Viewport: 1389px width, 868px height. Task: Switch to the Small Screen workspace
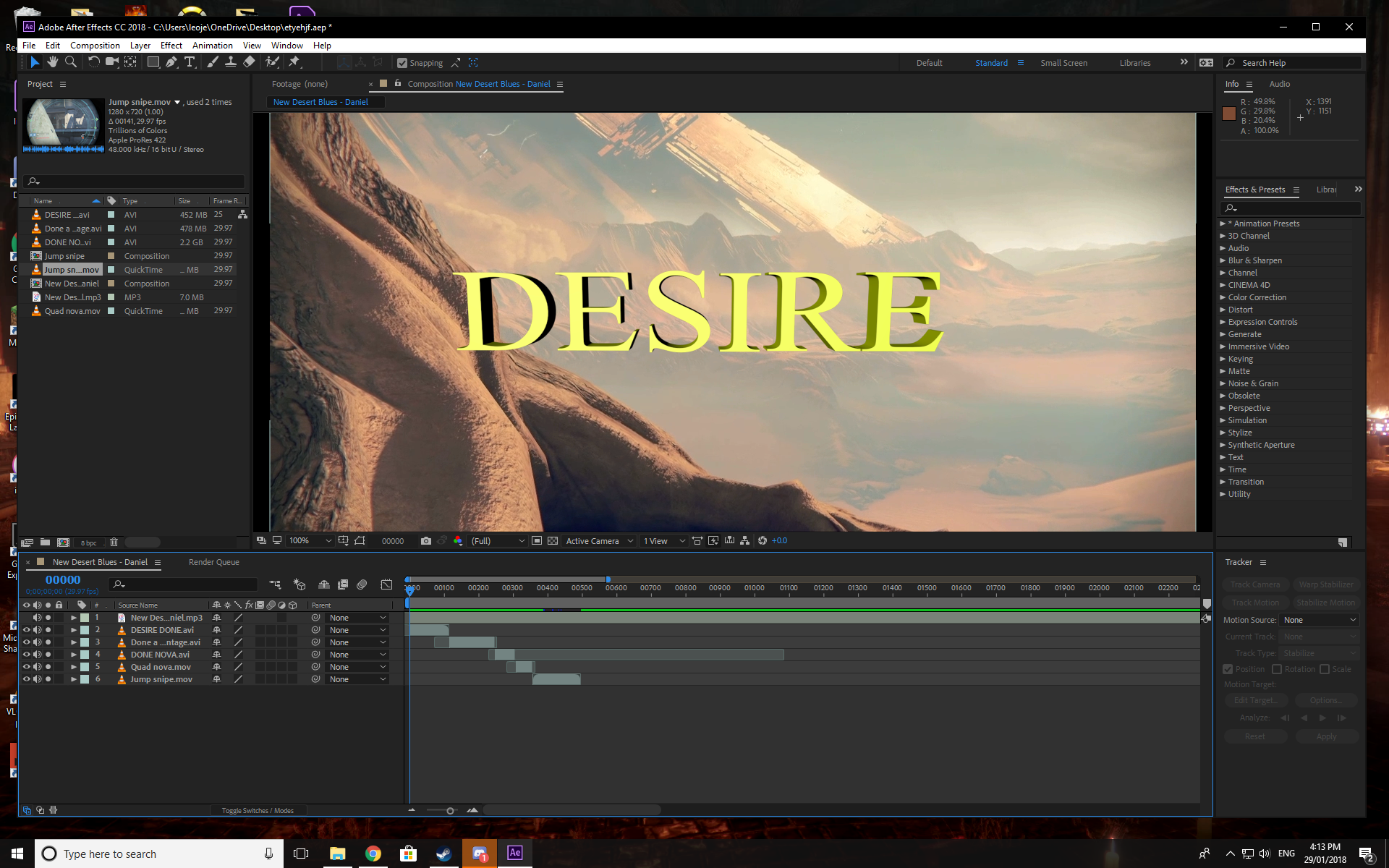pos(1063,63)
